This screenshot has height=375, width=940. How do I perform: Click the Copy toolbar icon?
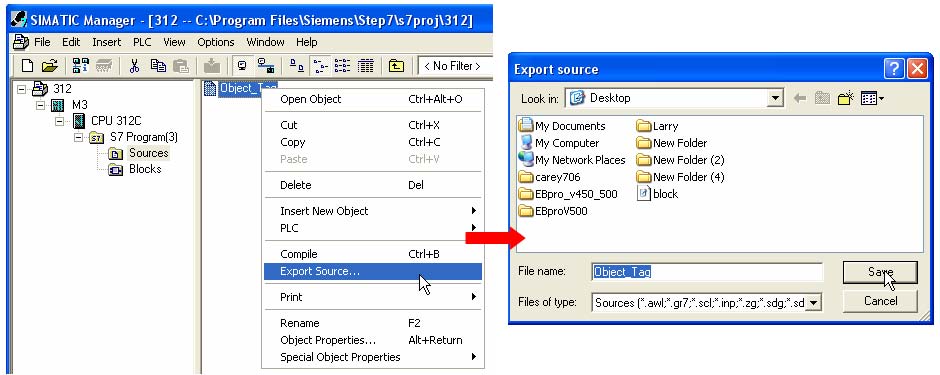(x=158, y=65)
